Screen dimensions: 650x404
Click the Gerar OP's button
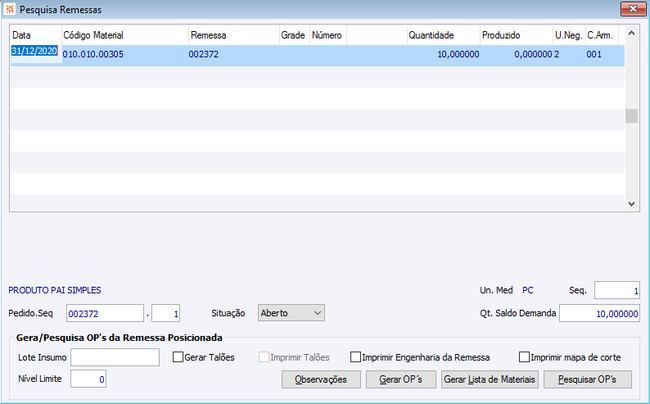[401, 379]
